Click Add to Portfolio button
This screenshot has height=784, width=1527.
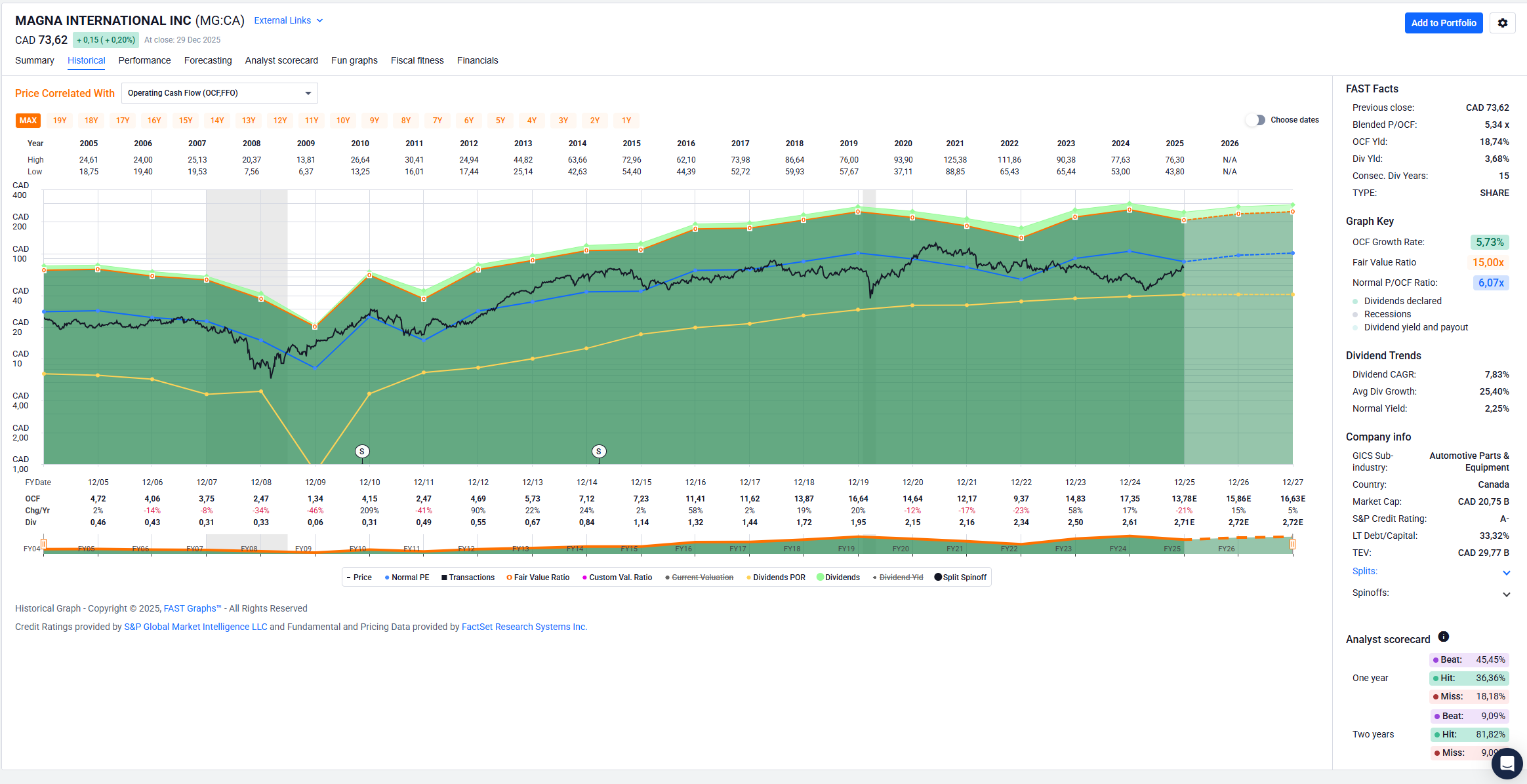tap(1443, 23)
